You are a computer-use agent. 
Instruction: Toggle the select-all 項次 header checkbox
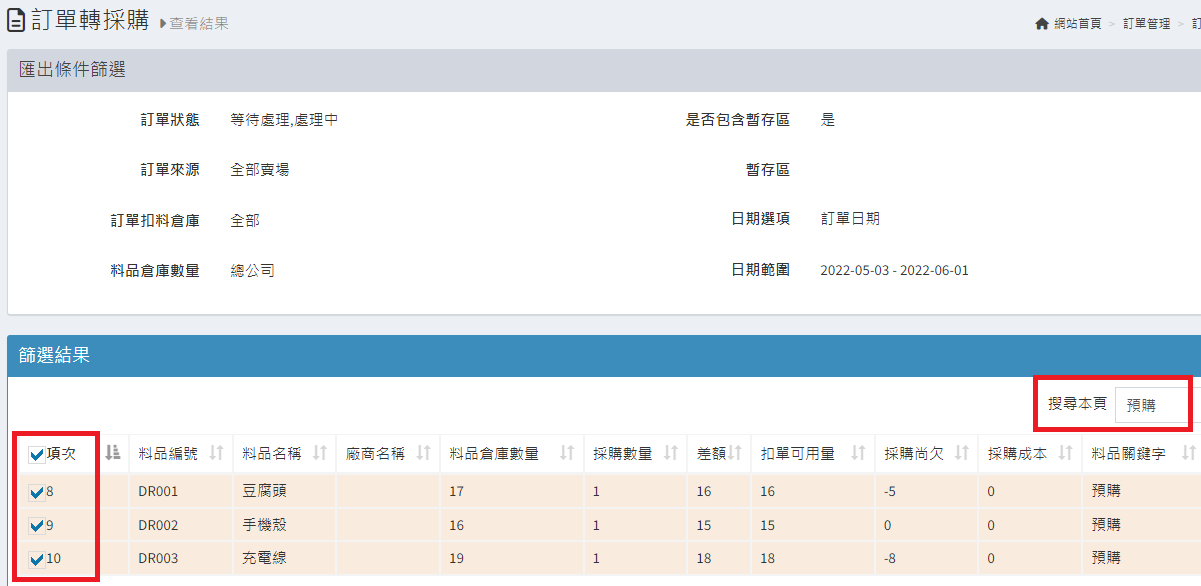[37, 455]
